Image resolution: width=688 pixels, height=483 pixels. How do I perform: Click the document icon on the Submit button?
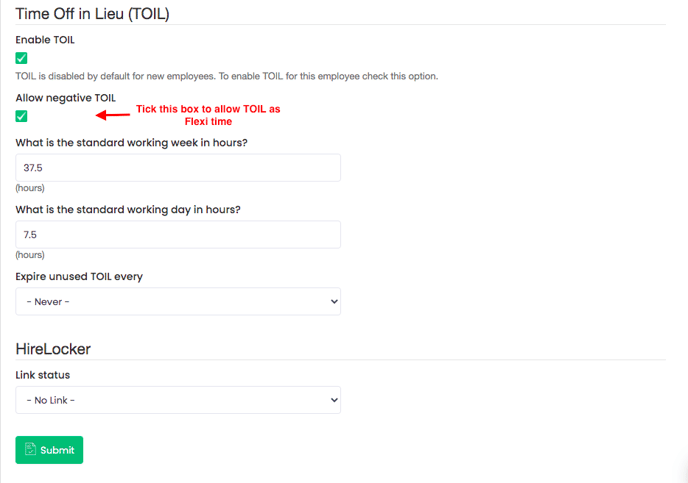click(31, 450)
